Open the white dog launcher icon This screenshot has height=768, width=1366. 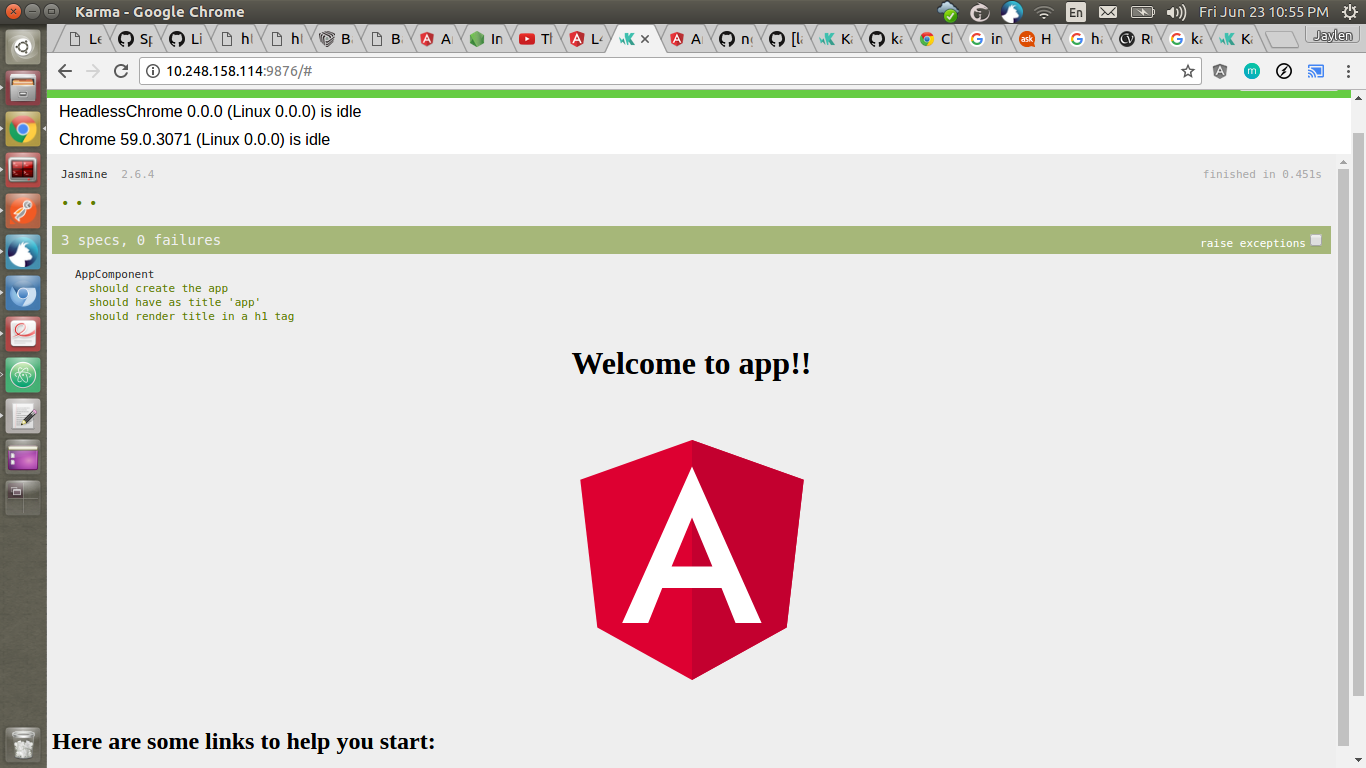click(23, 252)
